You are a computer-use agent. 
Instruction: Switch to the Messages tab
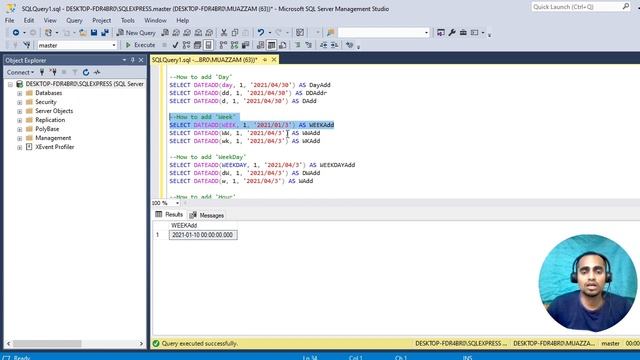pos(207,215)
